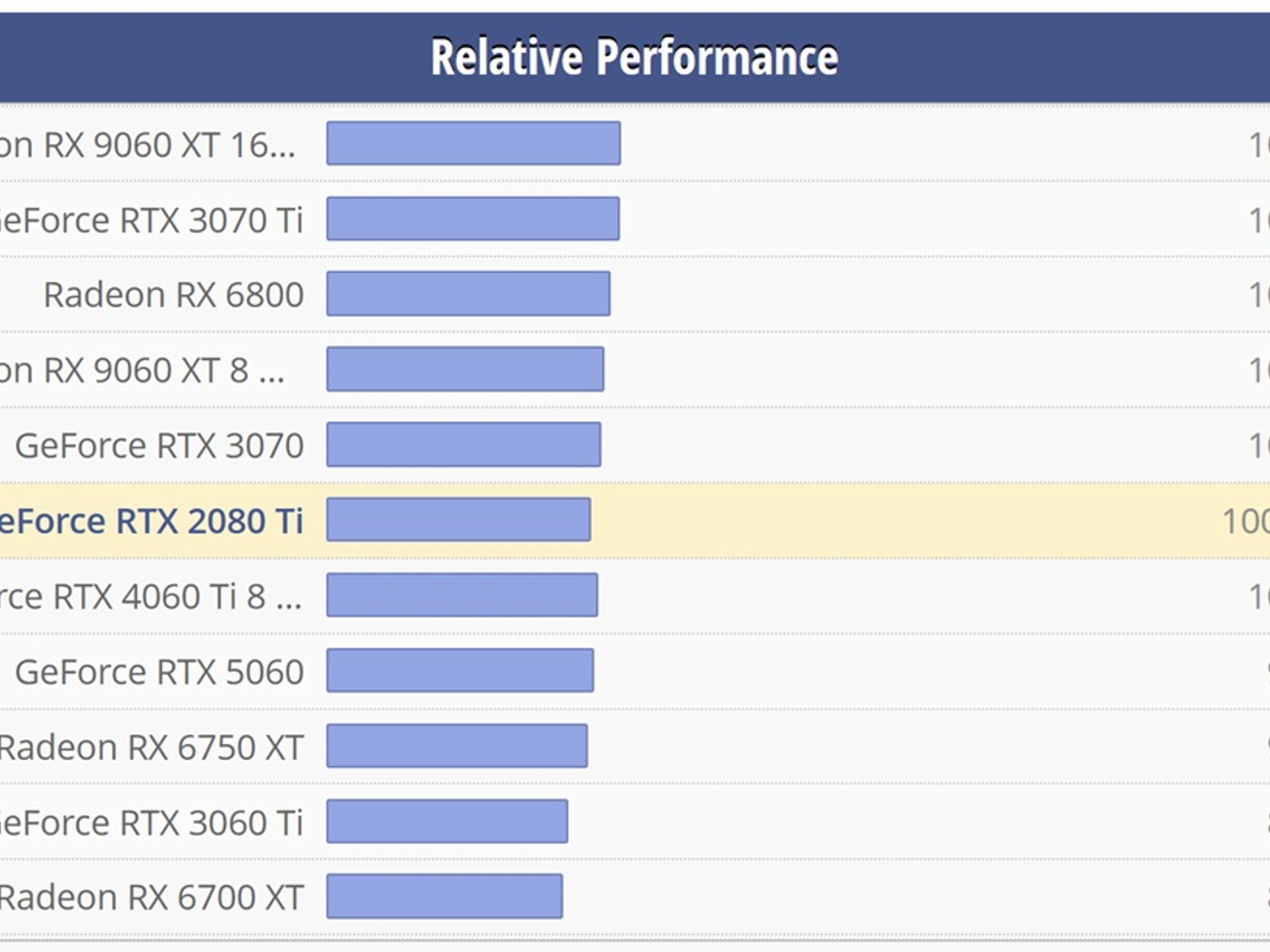Screen dimensions: 1270x952
Task: Select the GeForce RTX 3060 Ti name
Action: (151, 823)
